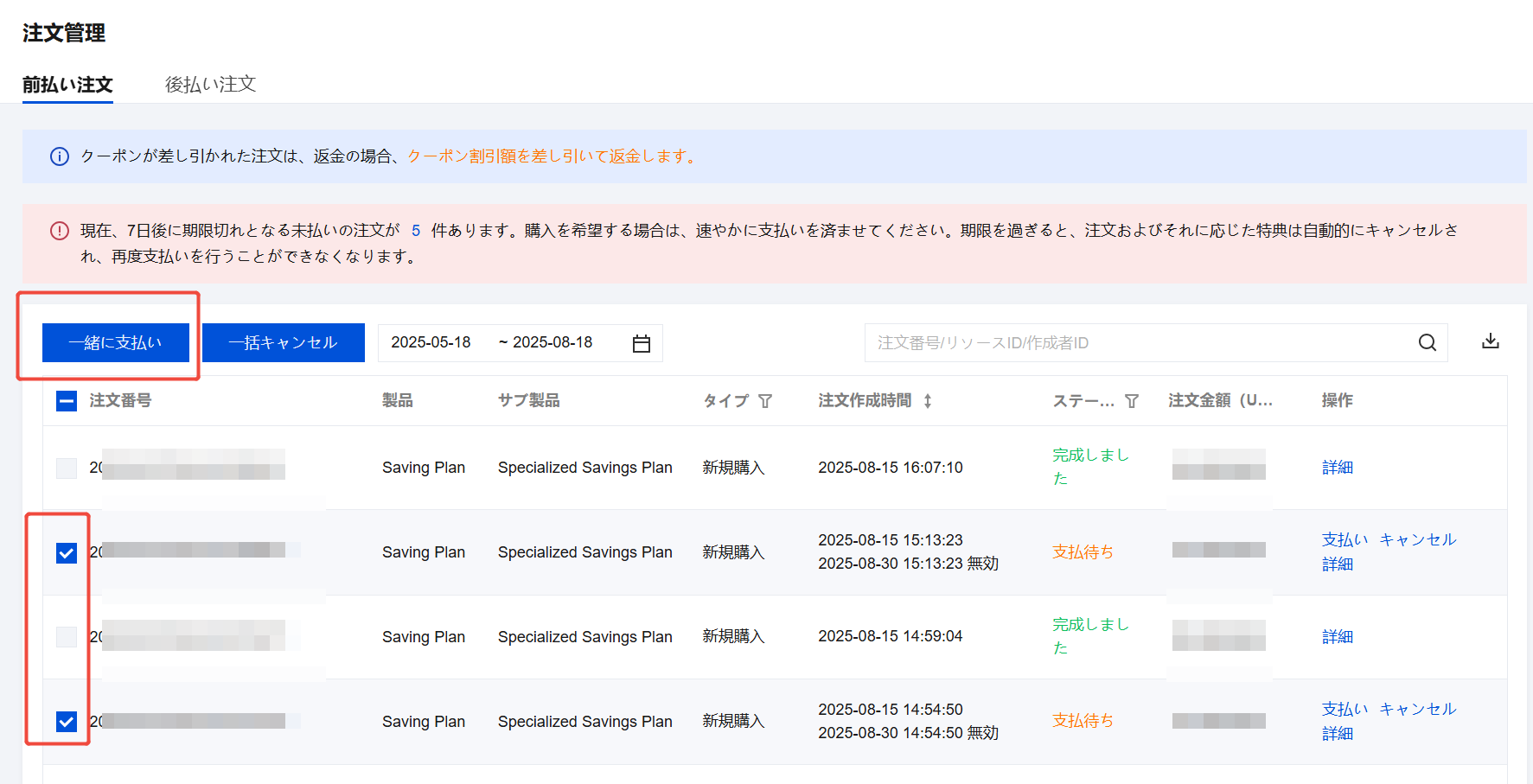Toggle the select-all header checkbox
Image resolution: width=1533 pixels, height=784 pixels.
(x=67, y=401)
